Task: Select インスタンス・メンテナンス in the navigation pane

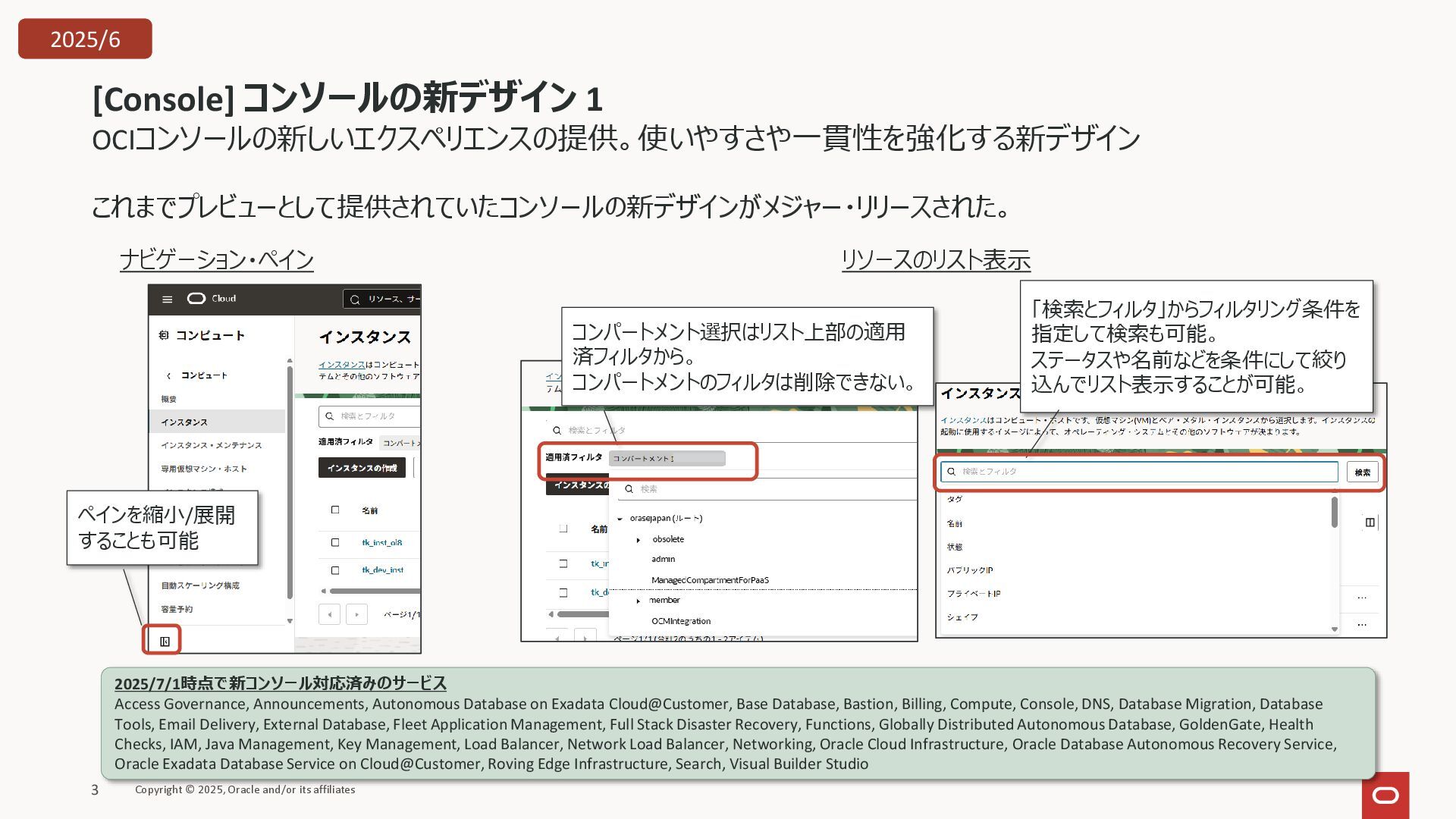Action: [x=211, y=445]
